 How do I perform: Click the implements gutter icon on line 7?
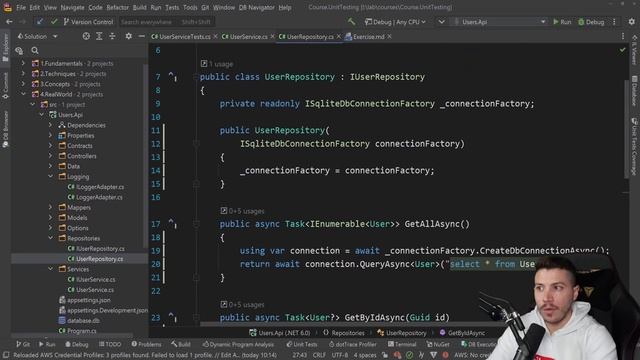172,76
